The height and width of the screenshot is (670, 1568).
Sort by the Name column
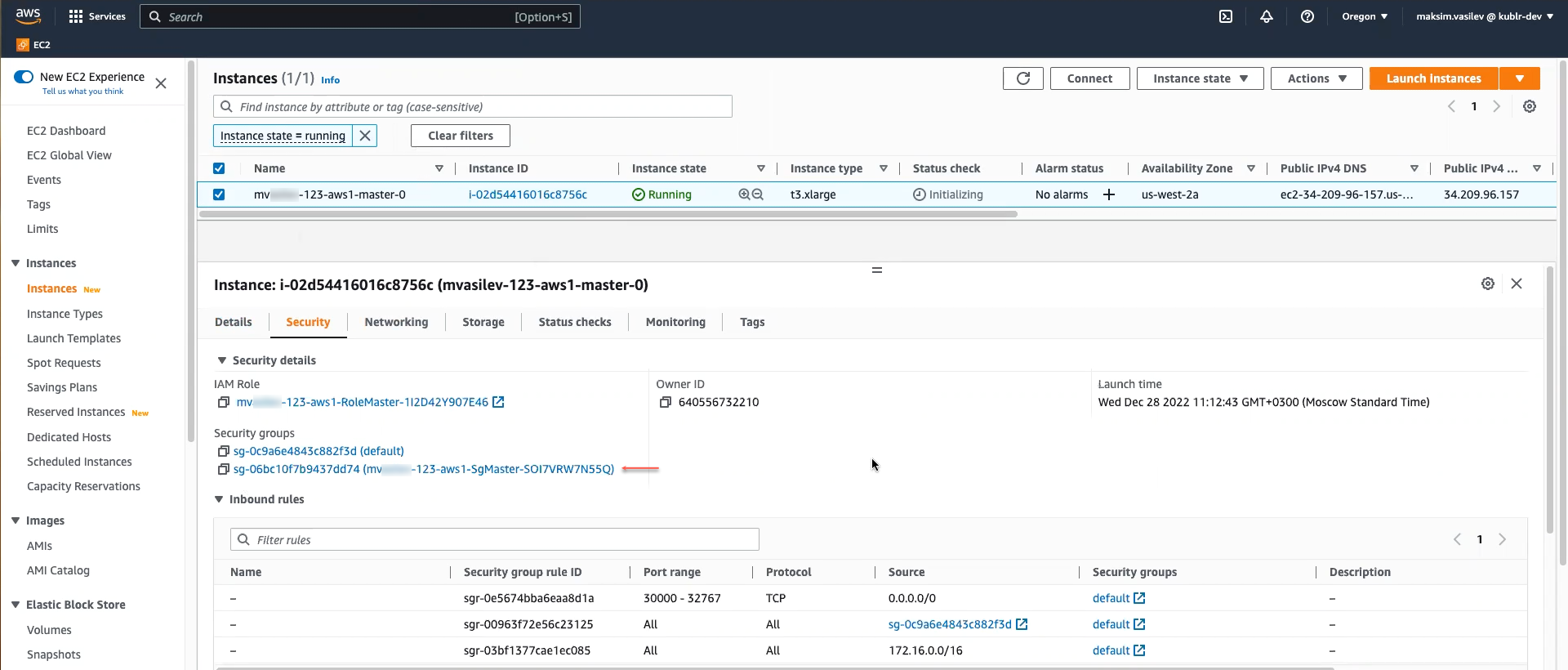pos(439,168)
